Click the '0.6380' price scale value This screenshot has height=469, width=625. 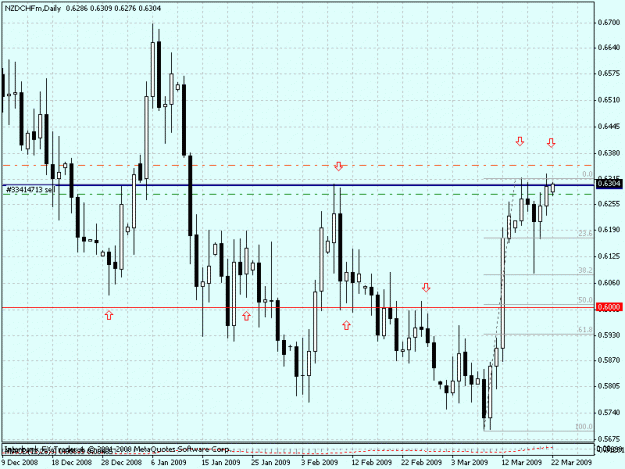(x=609, y=153)
